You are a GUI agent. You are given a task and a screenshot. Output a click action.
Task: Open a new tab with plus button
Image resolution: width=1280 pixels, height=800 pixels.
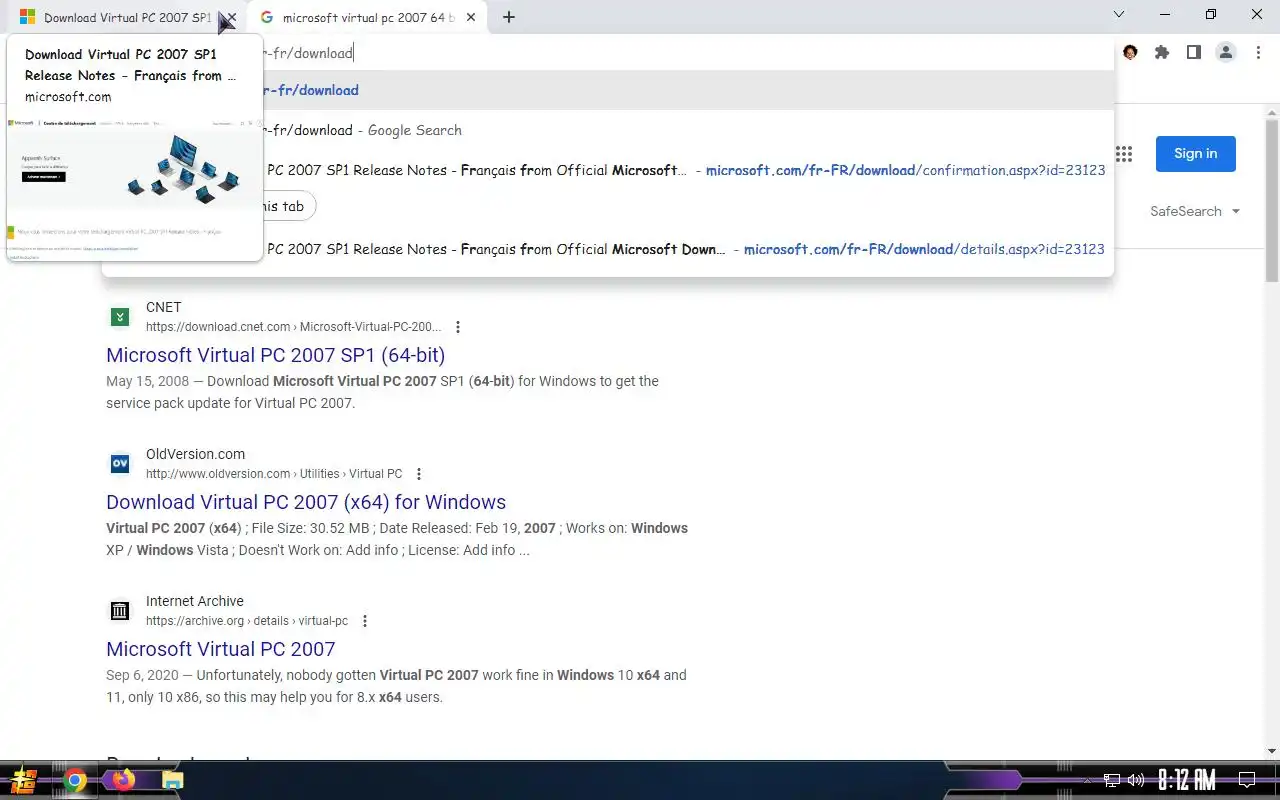point(509,17)
